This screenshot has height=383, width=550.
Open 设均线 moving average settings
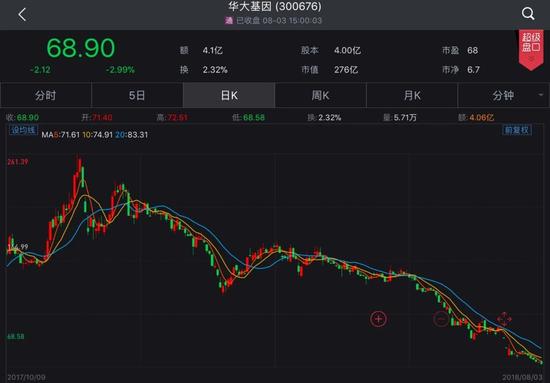(23, 130)
